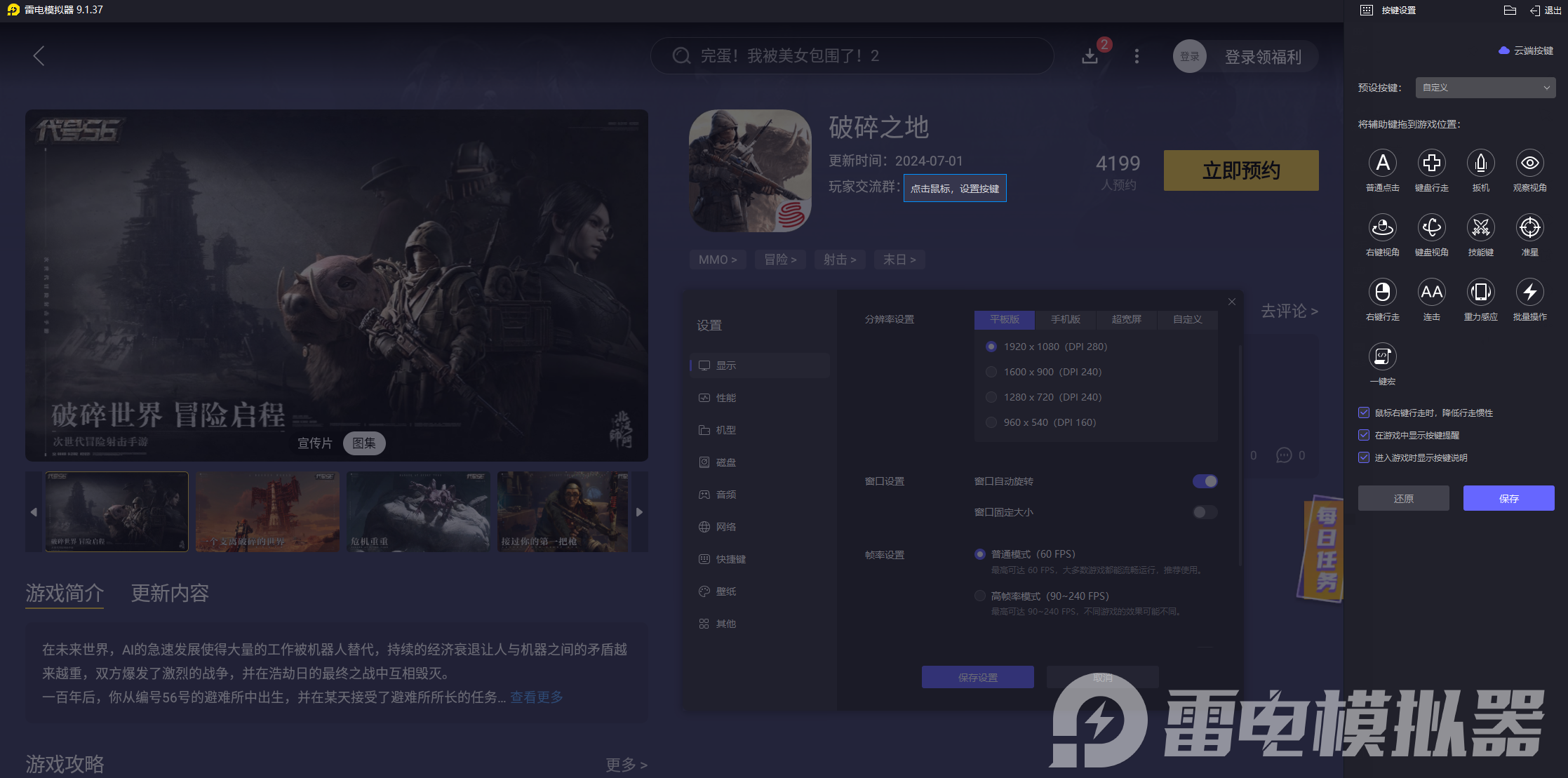Select the 准星 crosshair icon
The height and width of the screenshot is (778, 1568).
[x=1529, y=228]
